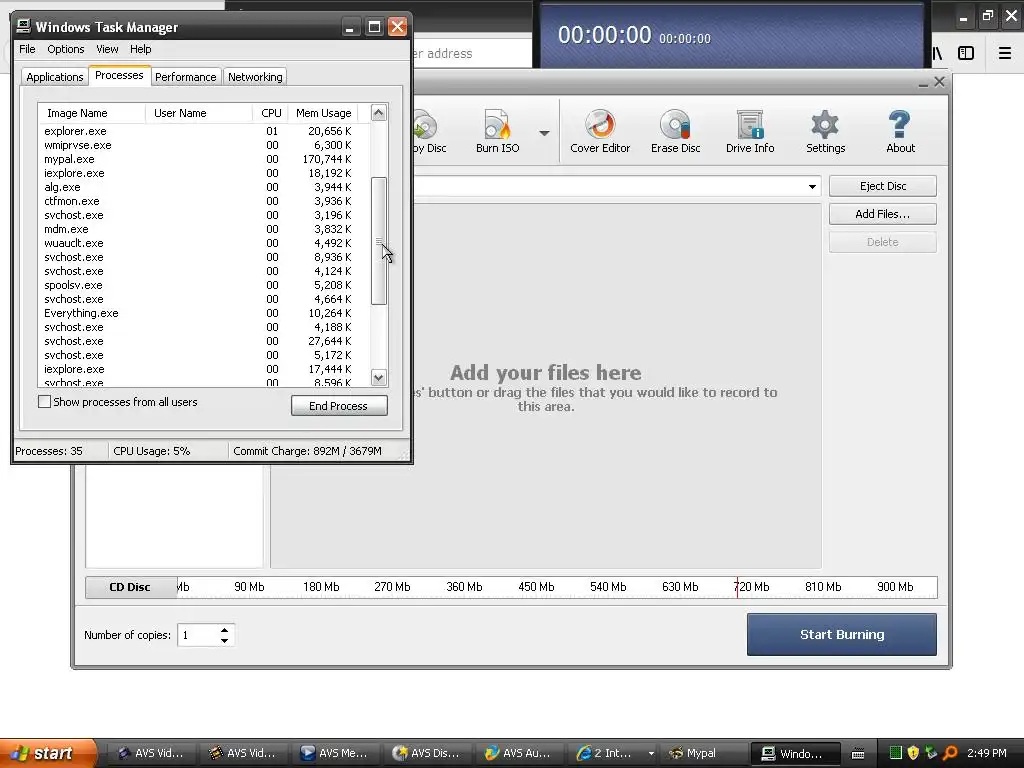The height and width of the screenshot is (768, 1024).
Task: Toggle the browser sidebar icon
Action: 966,53
